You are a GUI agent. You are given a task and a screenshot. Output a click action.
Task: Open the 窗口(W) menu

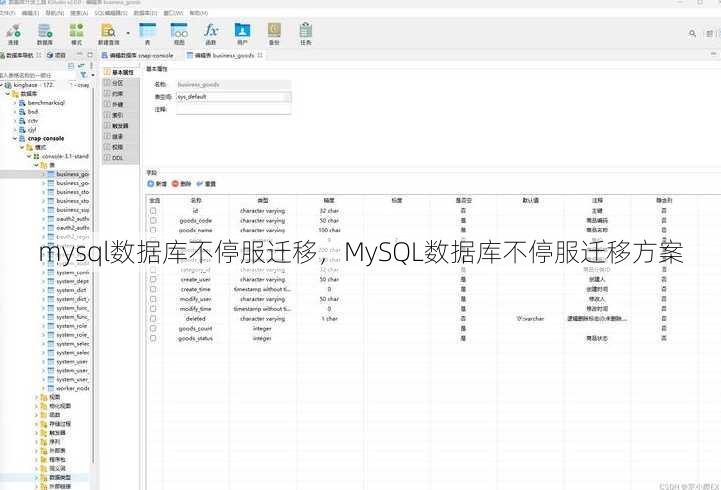[x=173, y=13]
